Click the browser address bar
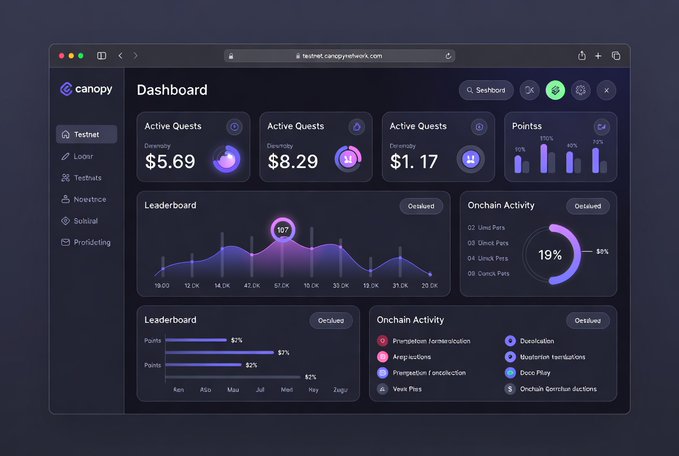Viewport: 679px width, 456px height. (x=339, y=56)
